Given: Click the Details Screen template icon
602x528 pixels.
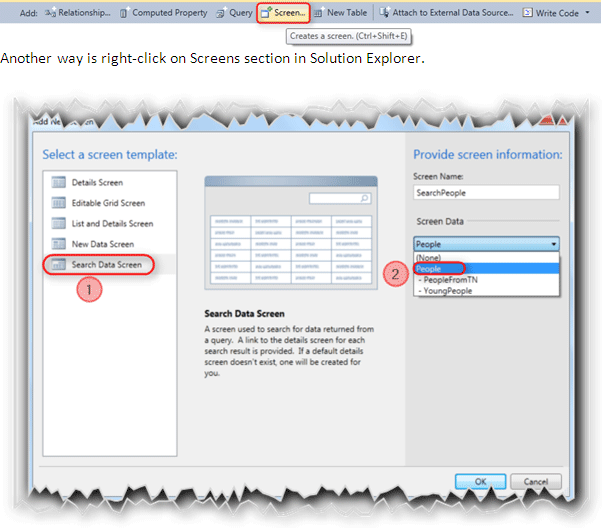Looking at the screenshot, I should [58, 182].
